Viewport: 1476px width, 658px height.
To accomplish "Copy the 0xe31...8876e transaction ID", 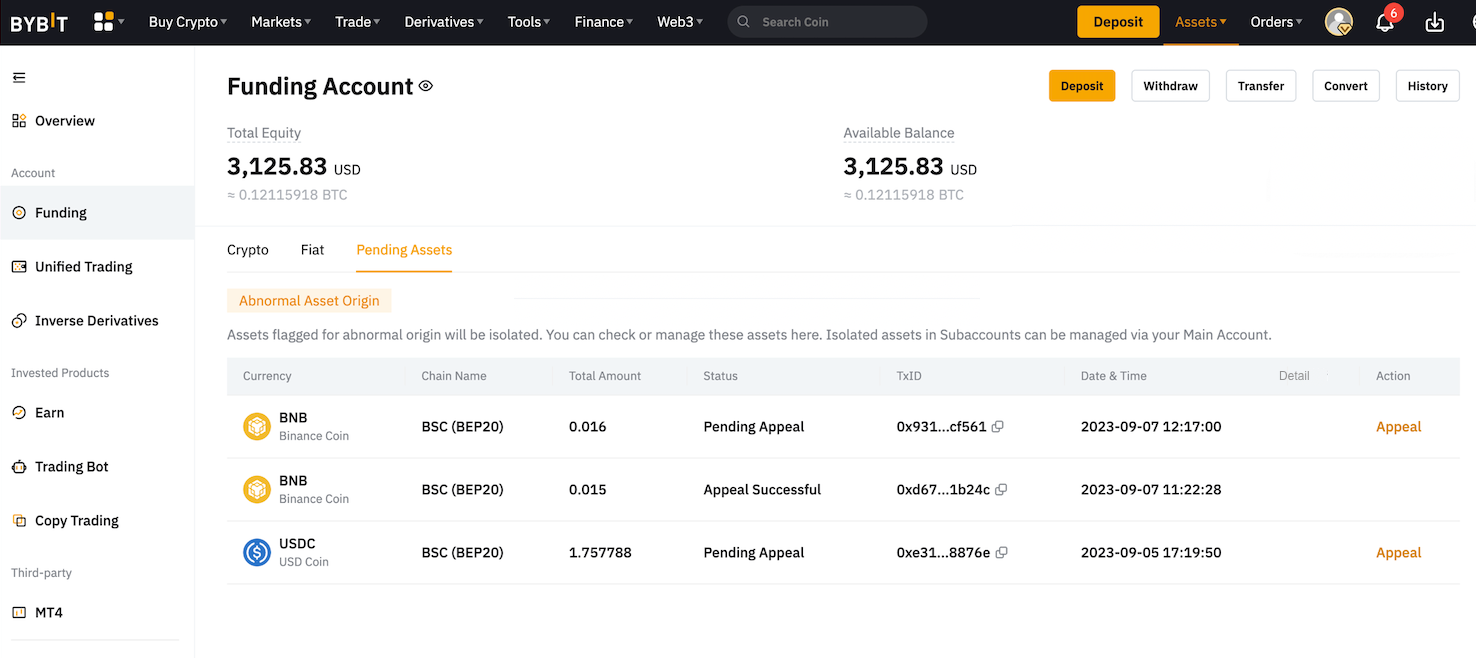I will pyautogui.click(x=1001, y=553).
